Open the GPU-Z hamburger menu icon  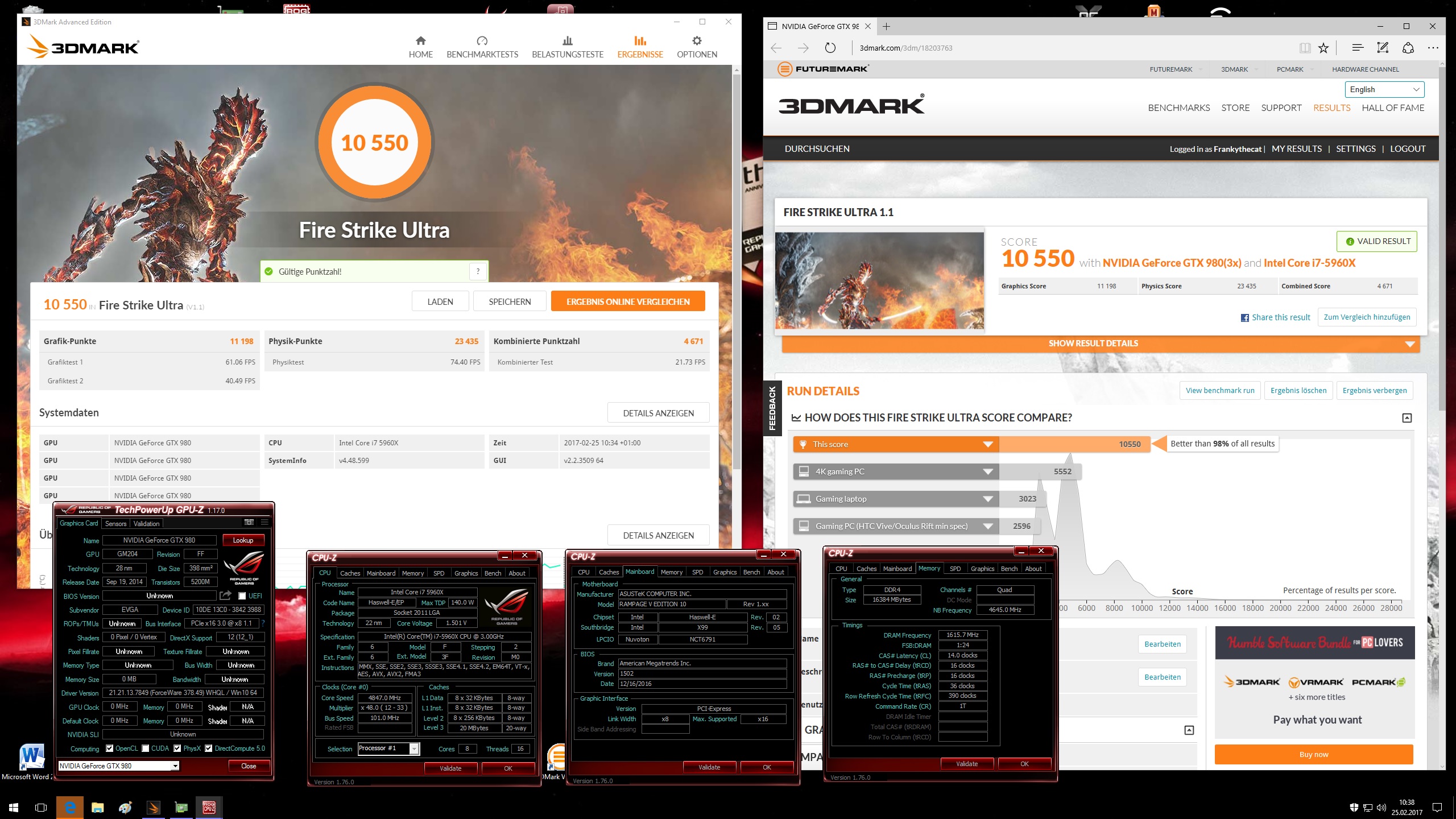click(x=264, y=522)
